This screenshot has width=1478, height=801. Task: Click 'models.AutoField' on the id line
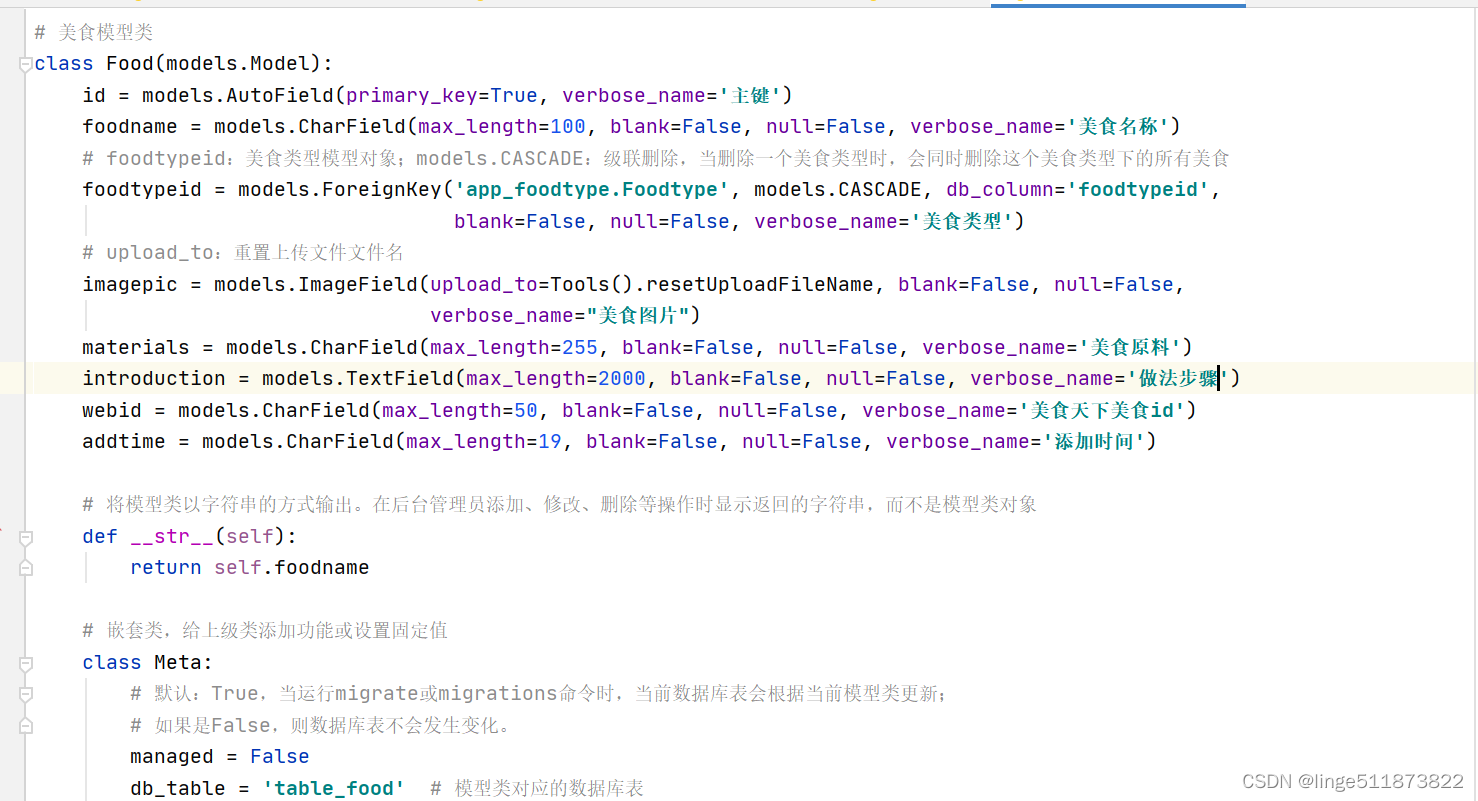tap(238, 95)
